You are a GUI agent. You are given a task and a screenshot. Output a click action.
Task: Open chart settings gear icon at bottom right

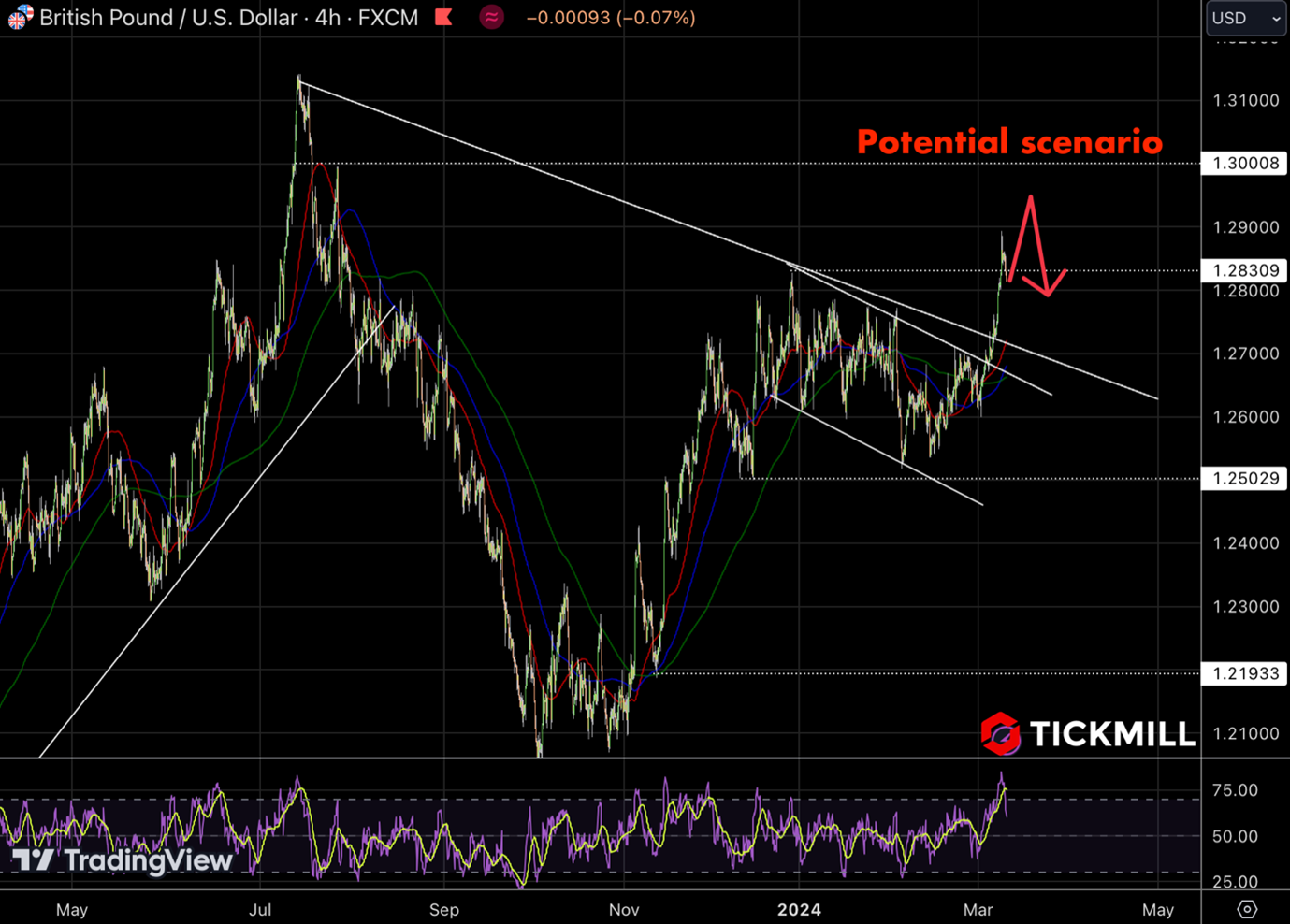click(1246, 909)
